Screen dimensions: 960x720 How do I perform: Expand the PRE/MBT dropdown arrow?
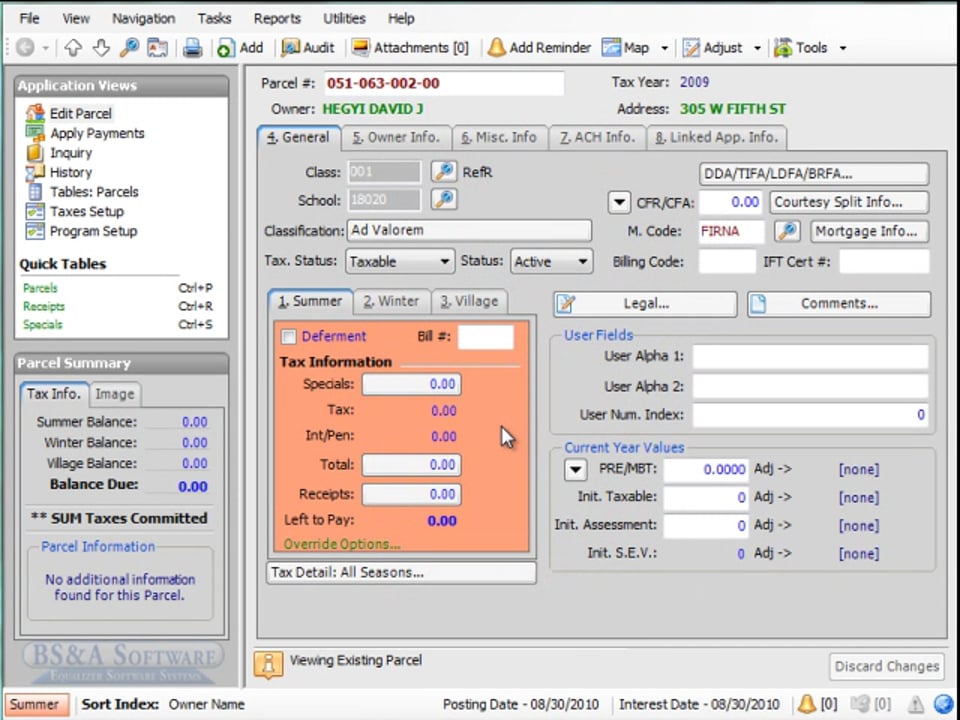(575, 470)
